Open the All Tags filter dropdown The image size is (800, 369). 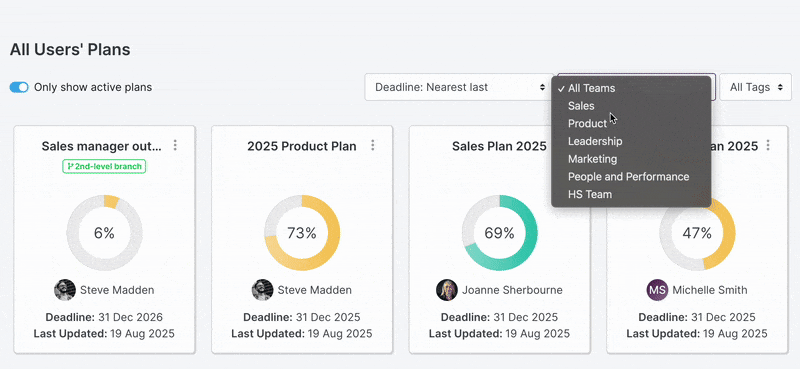pos(756,87)
